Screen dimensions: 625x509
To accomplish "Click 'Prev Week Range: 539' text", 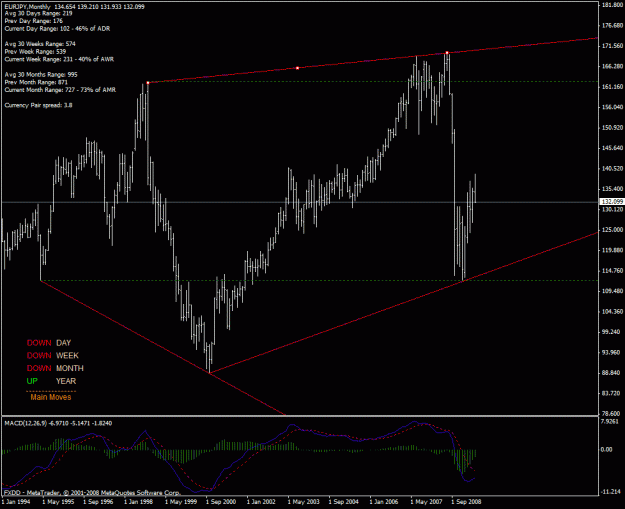I will click(35, 51).
